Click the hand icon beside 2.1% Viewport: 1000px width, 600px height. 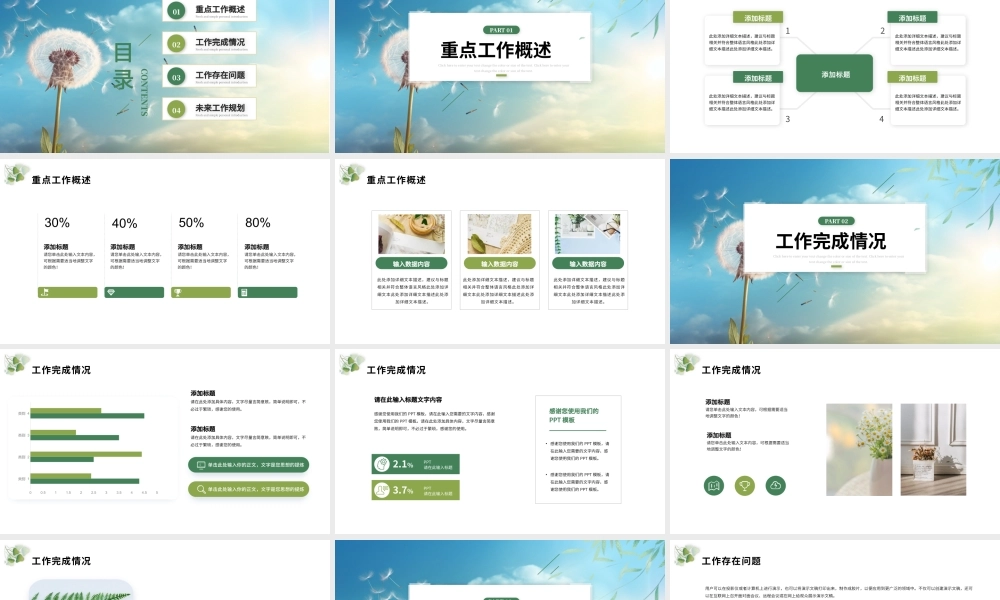[381, 464]
